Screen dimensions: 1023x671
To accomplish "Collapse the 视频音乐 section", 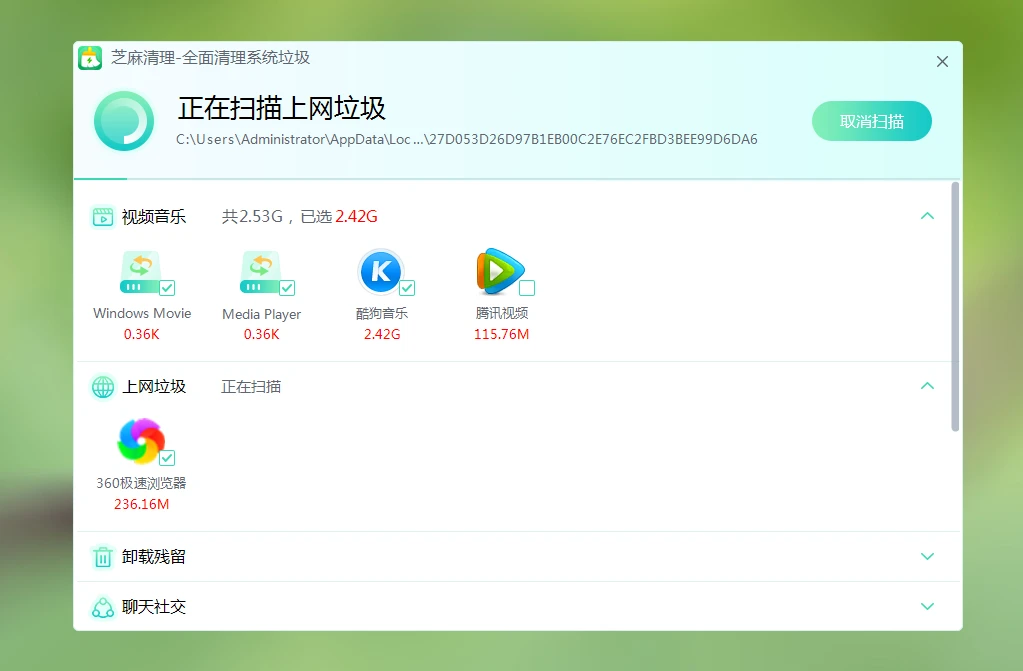I will pos(927,216).
